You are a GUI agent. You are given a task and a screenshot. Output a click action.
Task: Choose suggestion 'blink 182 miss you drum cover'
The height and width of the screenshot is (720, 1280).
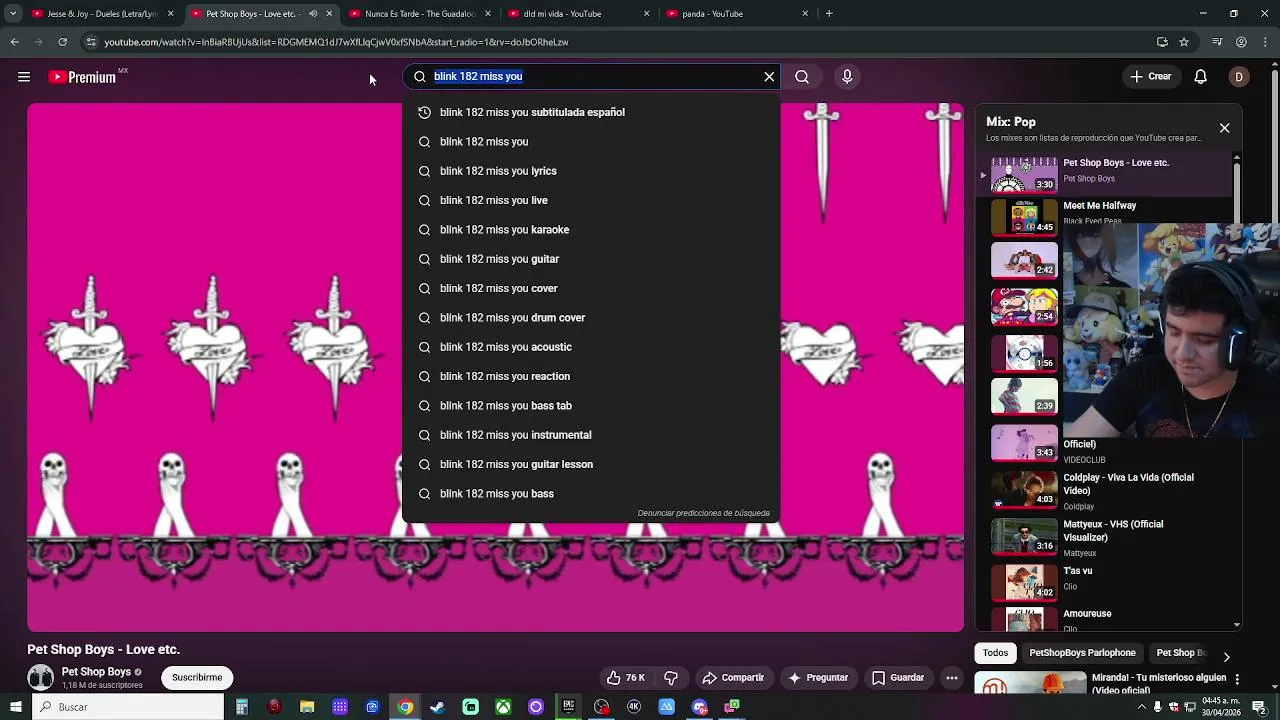(x=591, y=318)
